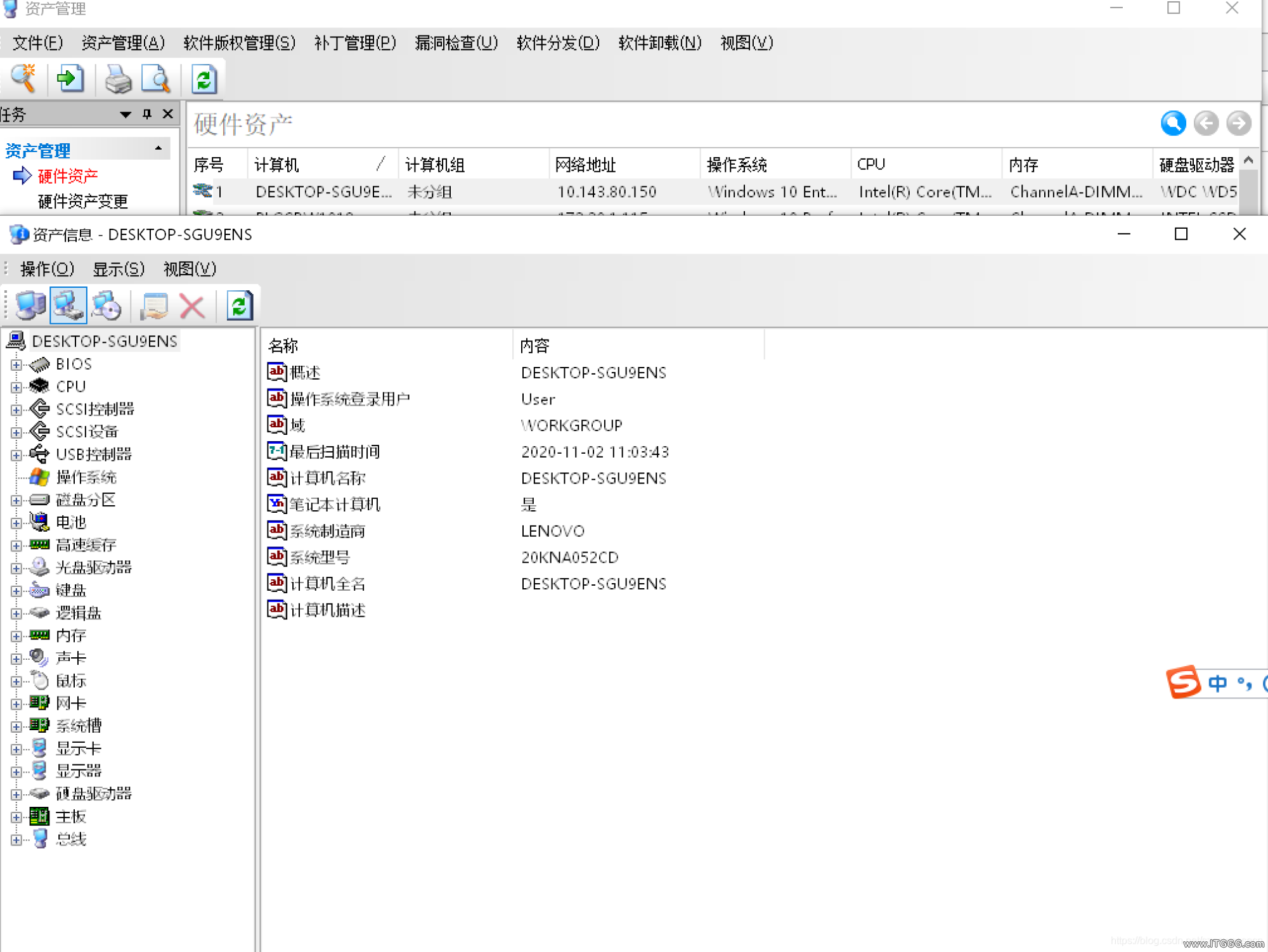1268x952 pixels.
Task: Close the 任务 panel with X
Action: tap(167, 114)
